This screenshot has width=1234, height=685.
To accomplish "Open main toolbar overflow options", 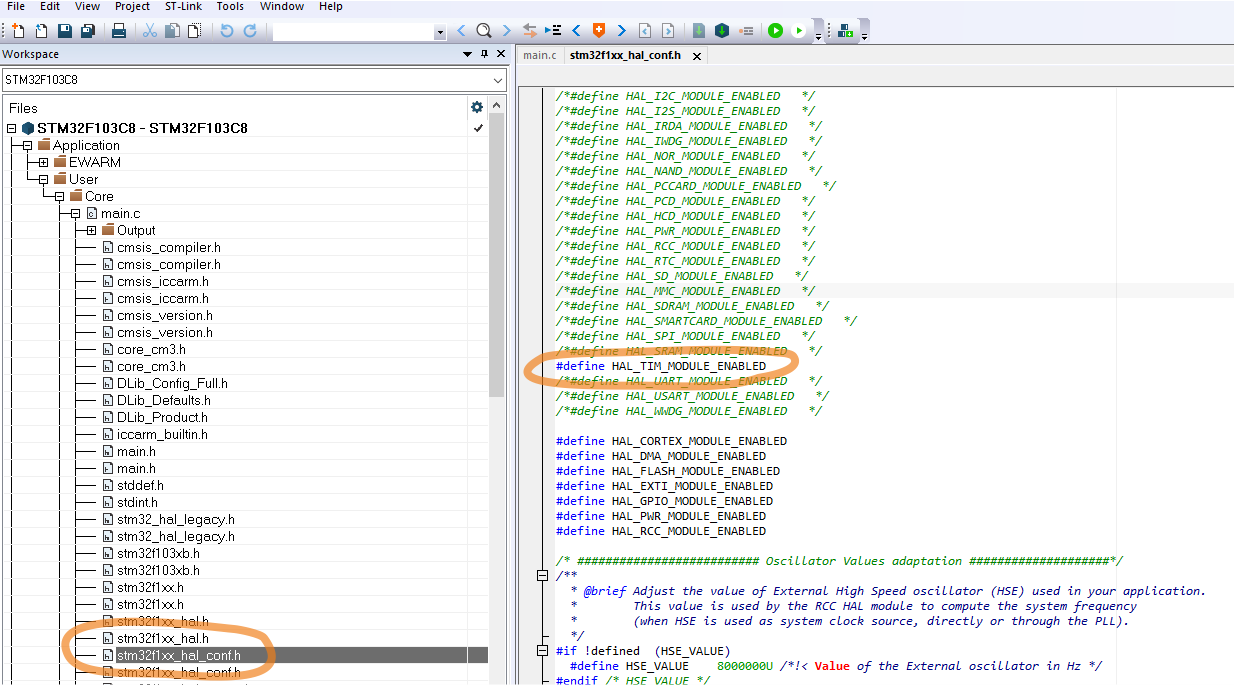I will pyautogui.click(x=818, y=36).
